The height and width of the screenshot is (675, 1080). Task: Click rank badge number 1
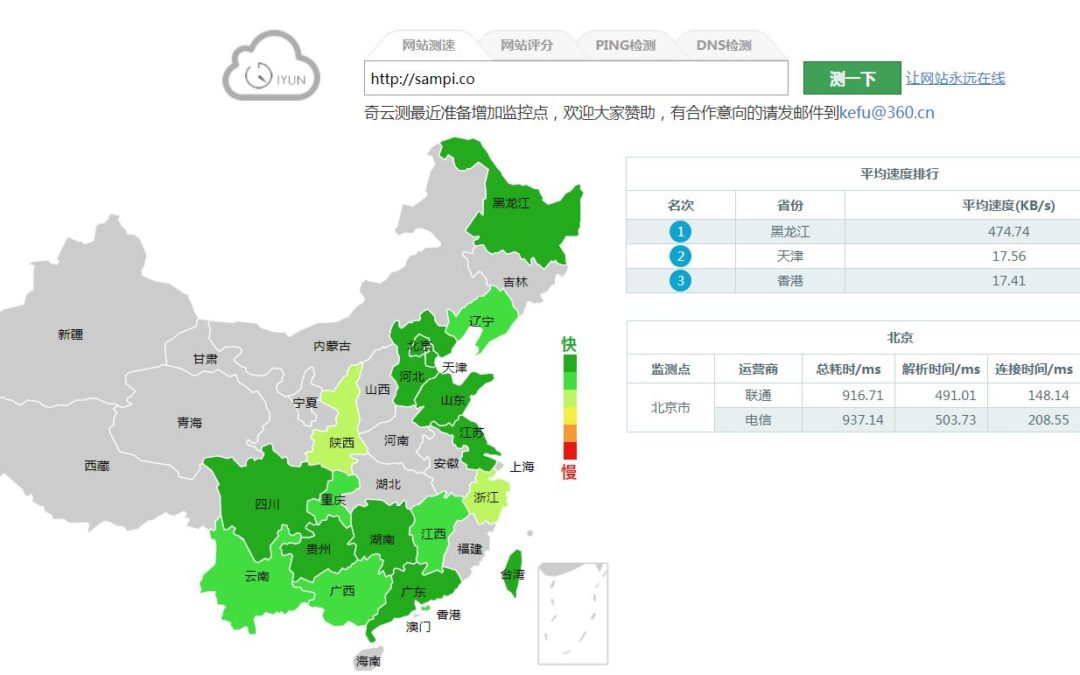[x=680, y=231]
